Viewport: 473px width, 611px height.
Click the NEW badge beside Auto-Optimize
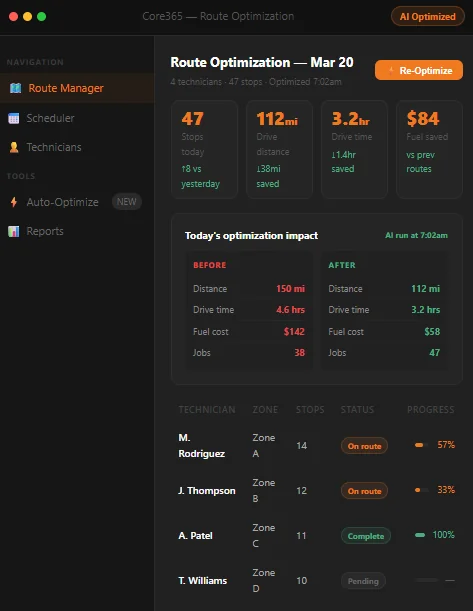tap(127, 202)
